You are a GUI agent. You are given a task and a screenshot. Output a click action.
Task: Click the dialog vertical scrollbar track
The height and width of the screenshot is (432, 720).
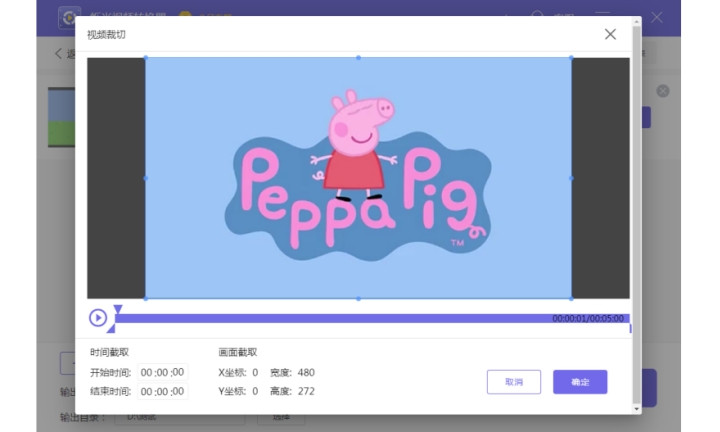(636, 215)
